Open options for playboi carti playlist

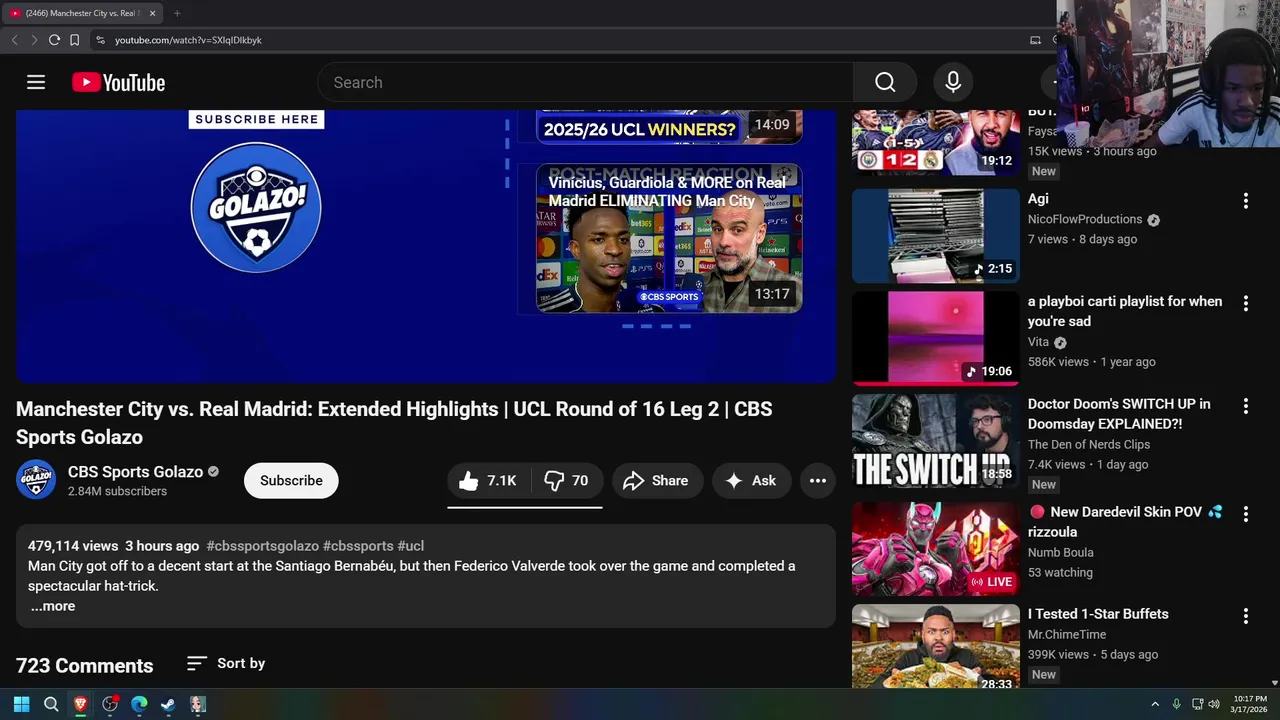pos(1245,303)
